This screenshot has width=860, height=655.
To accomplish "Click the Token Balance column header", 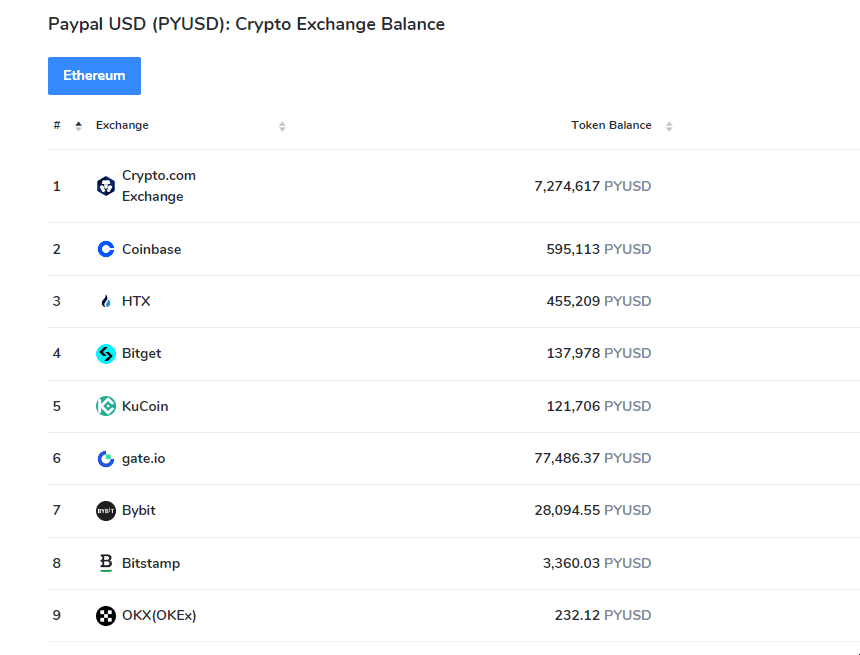I will tap(611, 126).
